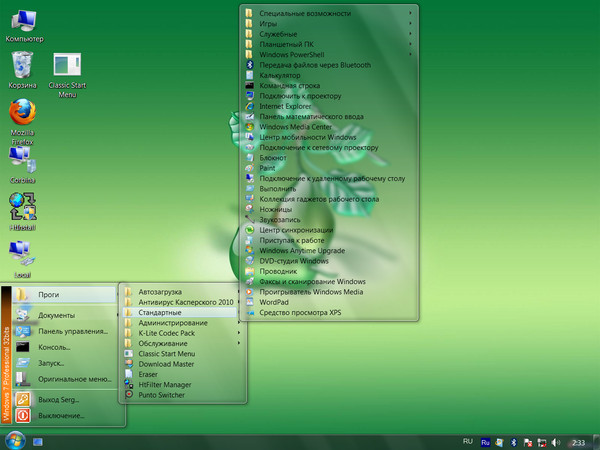Click the Выход Serg log off button
The image size is (600, 450).
(x=64, y=399)
